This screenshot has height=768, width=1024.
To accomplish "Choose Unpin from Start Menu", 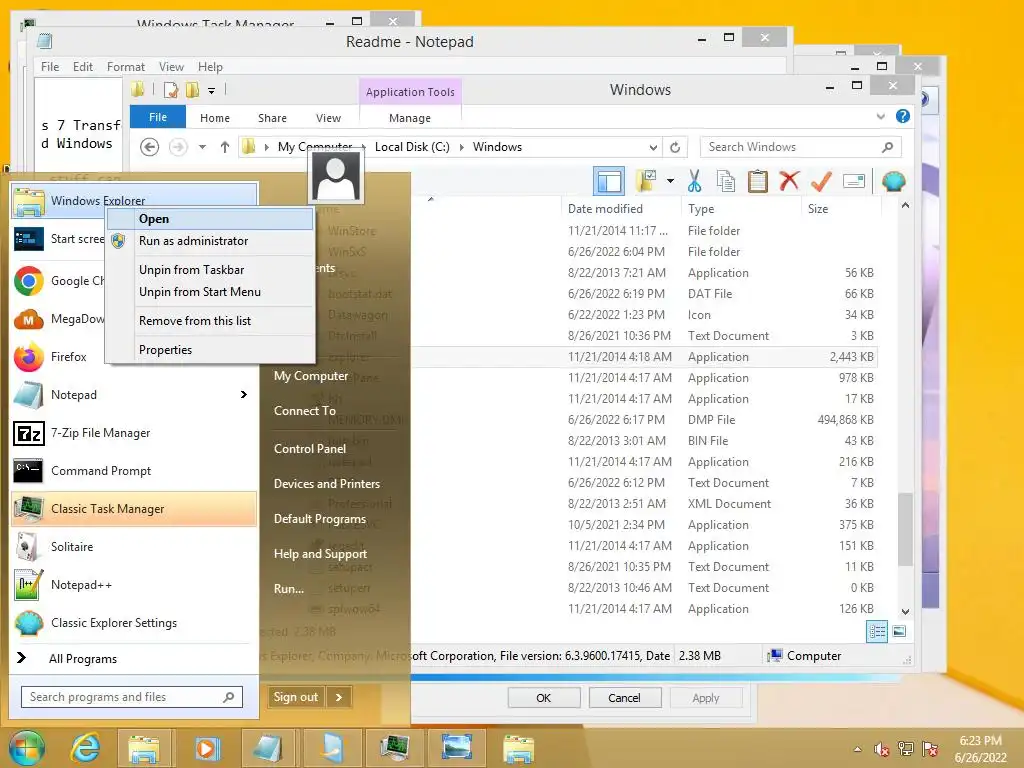I will click(x=210, y=292).
